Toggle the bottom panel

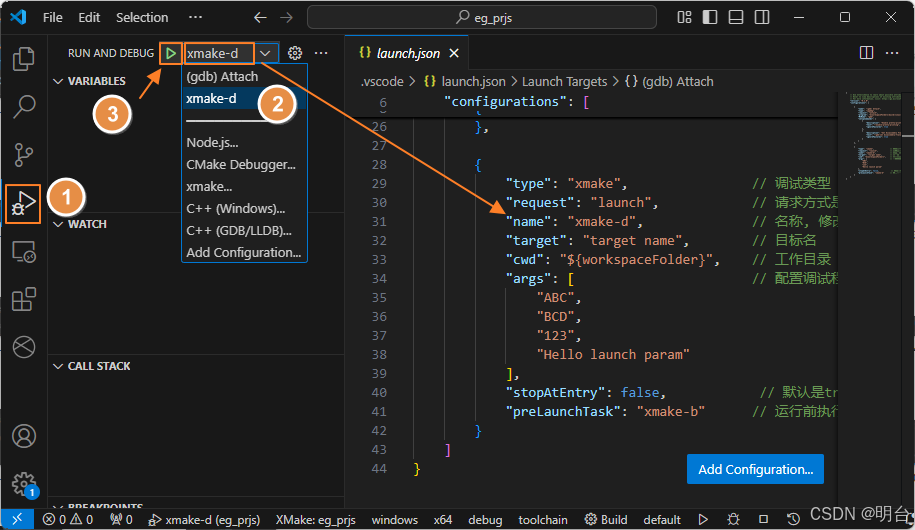(736, 18)
